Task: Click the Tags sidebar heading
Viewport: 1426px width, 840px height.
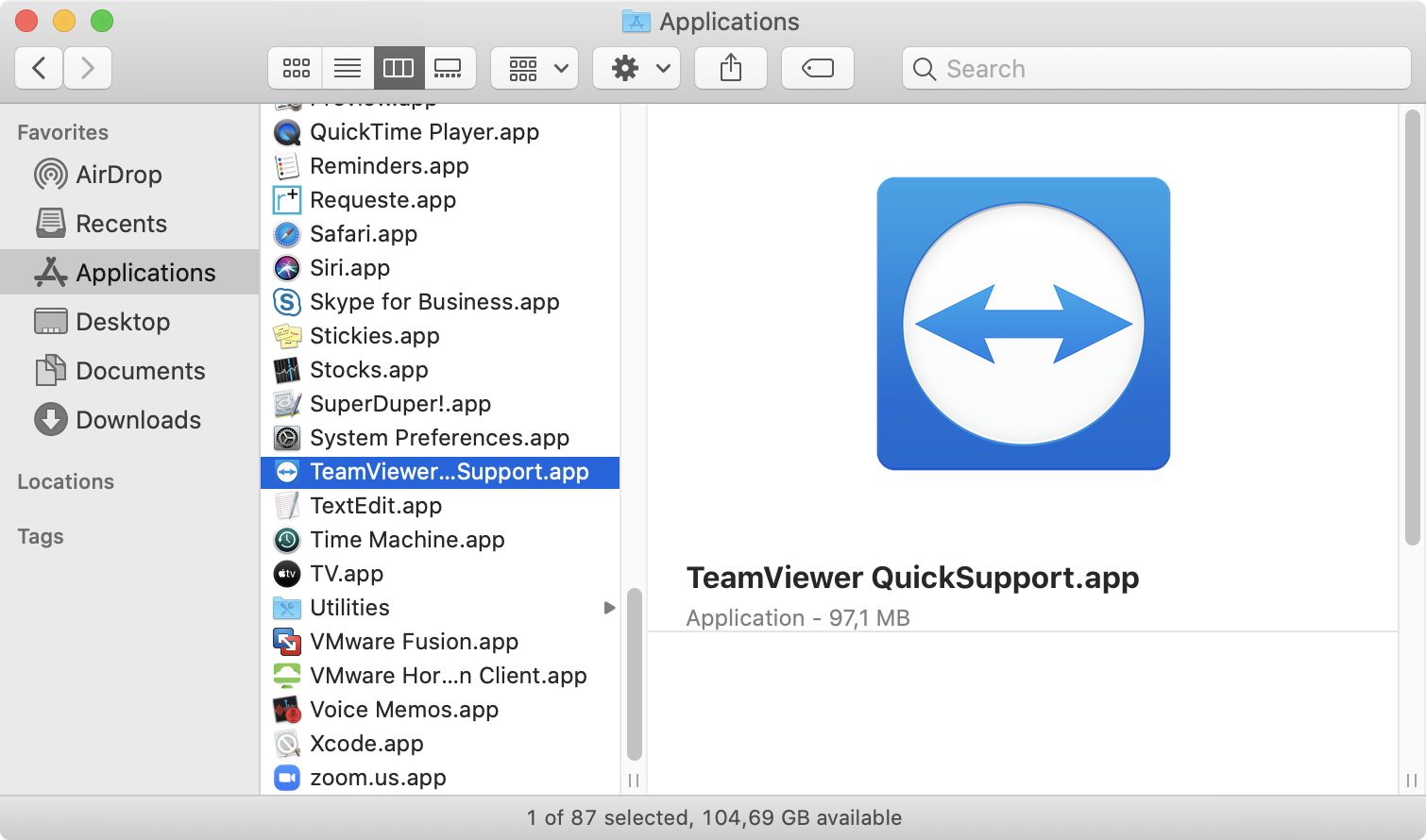Action: click(x=41, y=536)
